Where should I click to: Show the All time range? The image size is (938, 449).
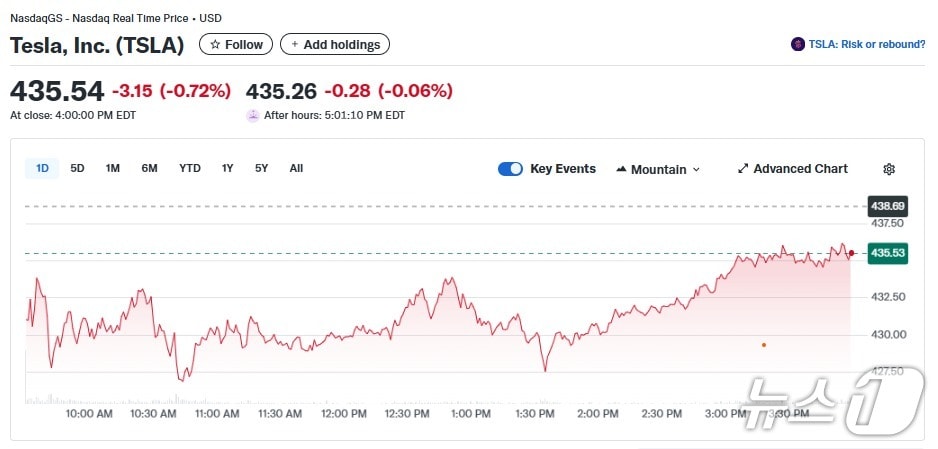coord(296,168)
